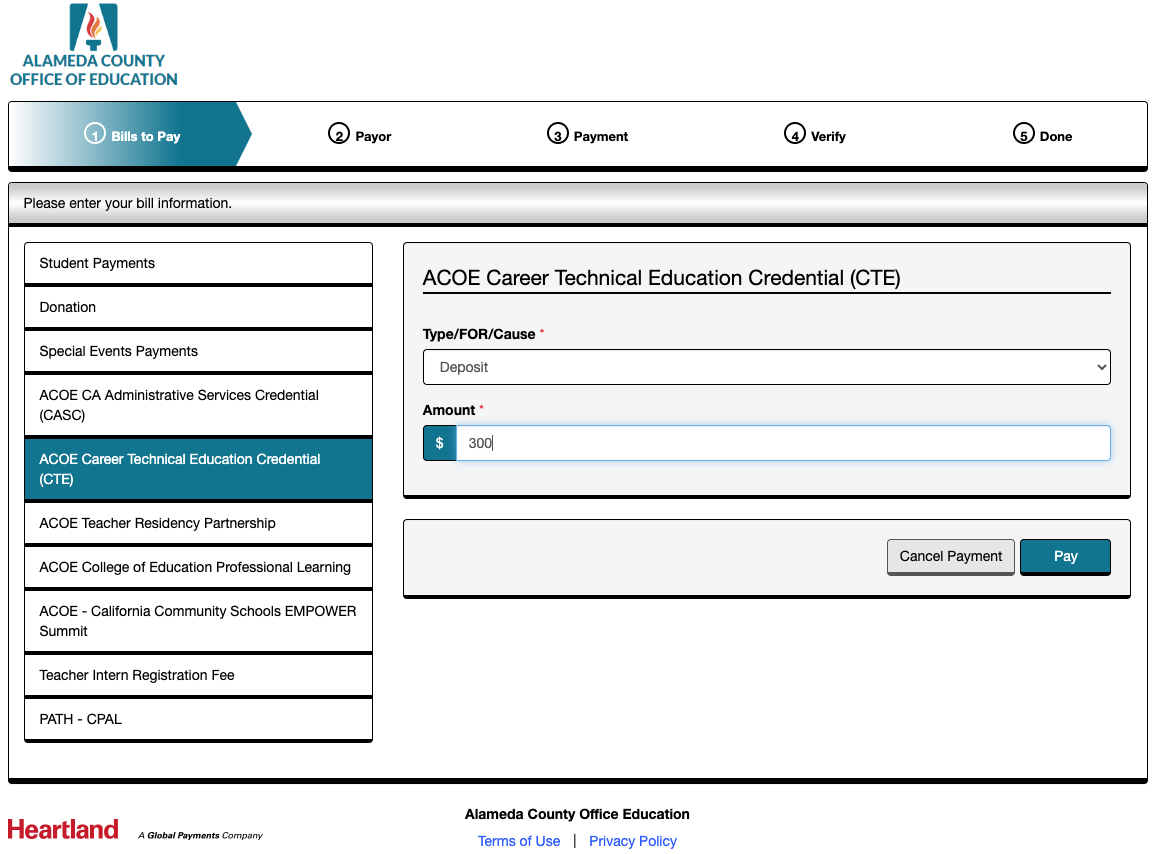Choose California Community Schools EMPOWER Summit
This screenshot has height=854, width=1155.
[198, 621]
